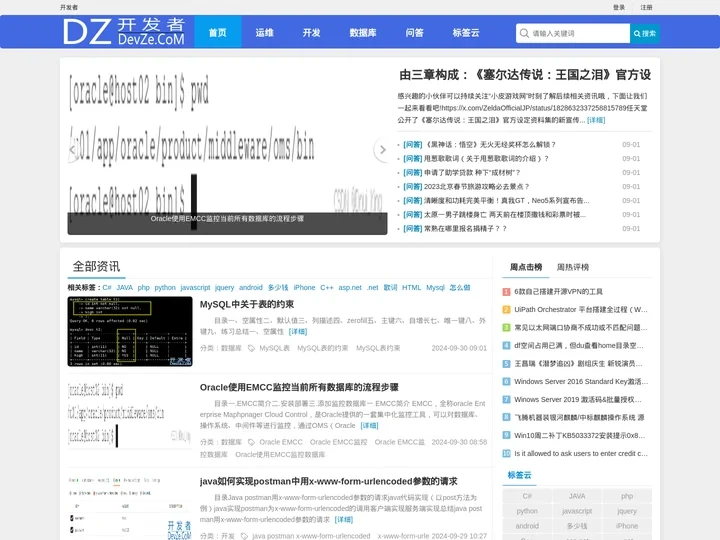Open the 问答 nav item
This screenshot has width=720, height=540.
[x=414, y=33]
